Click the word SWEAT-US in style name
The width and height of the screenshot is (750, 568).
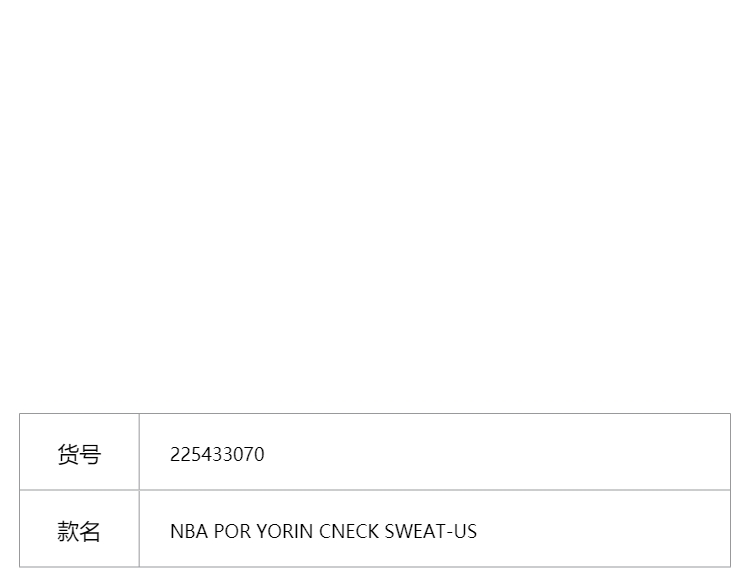(x=430, y=532)
